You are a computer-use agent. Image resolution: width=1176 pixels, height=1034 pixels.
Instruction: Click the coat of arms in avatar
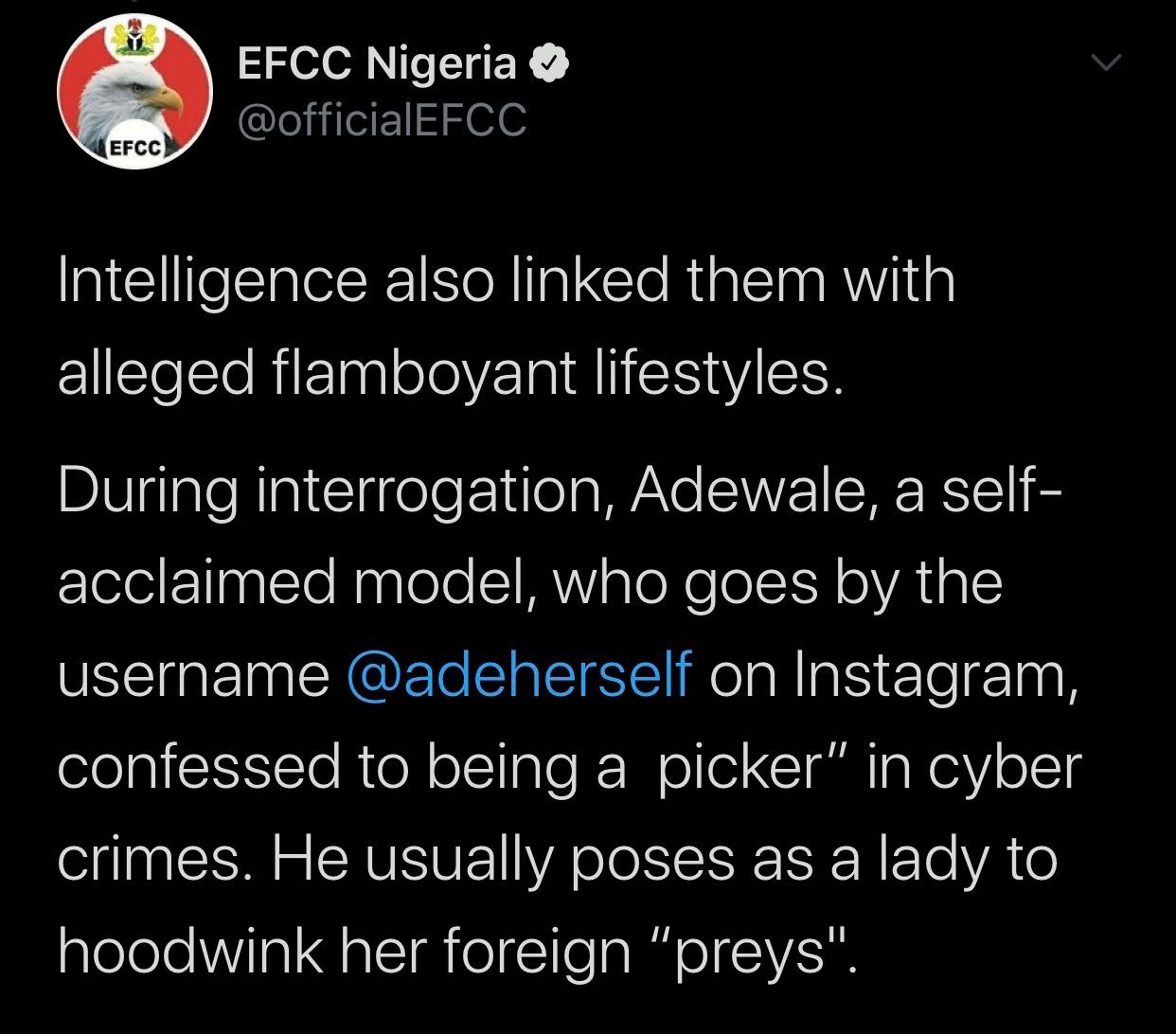coord(134,38)
